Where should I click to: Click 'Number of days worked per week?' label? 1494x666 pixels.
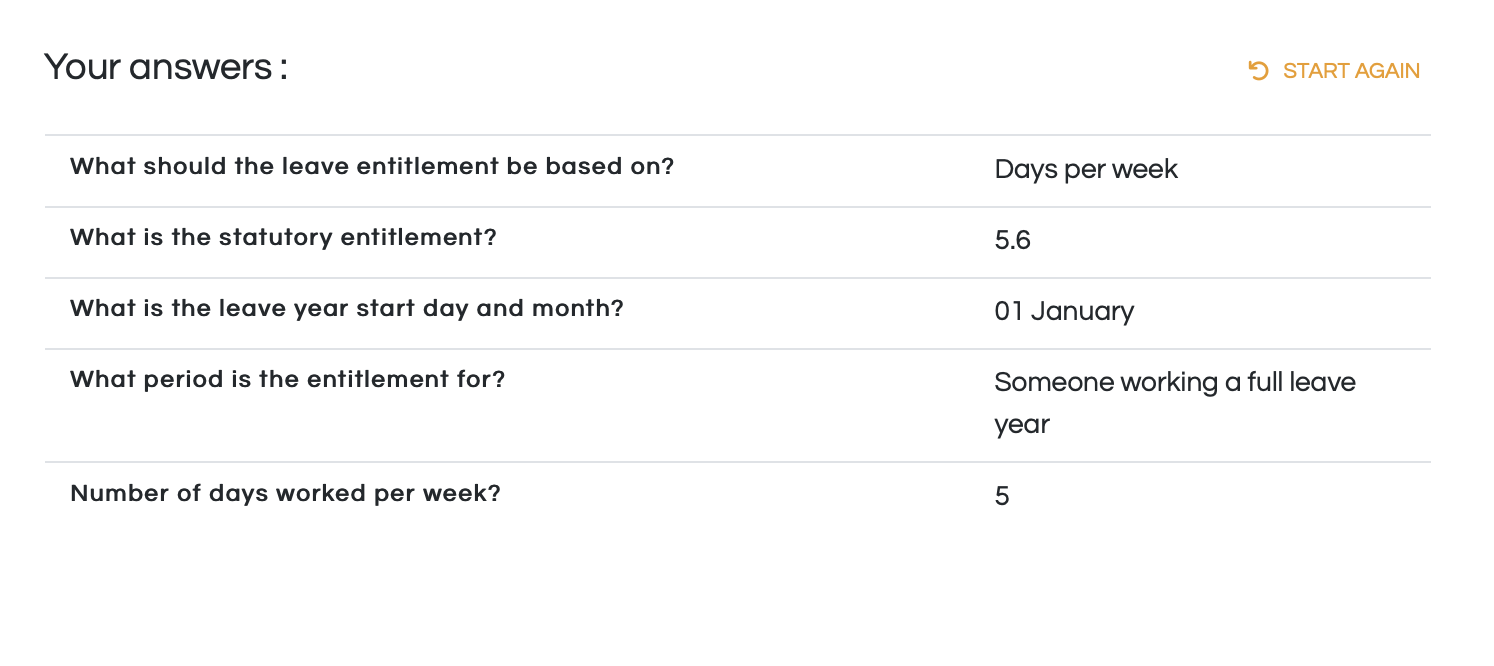(x=285, y=493)
